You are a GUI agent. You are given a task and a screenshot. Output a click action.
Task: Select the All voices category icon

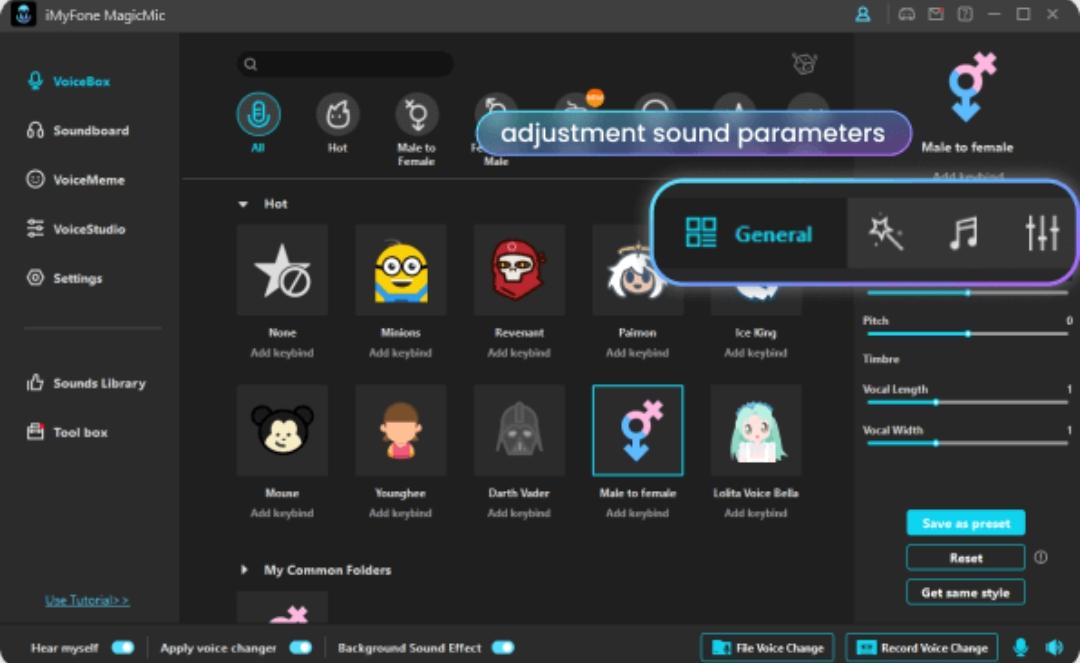(x=258, y=114)
